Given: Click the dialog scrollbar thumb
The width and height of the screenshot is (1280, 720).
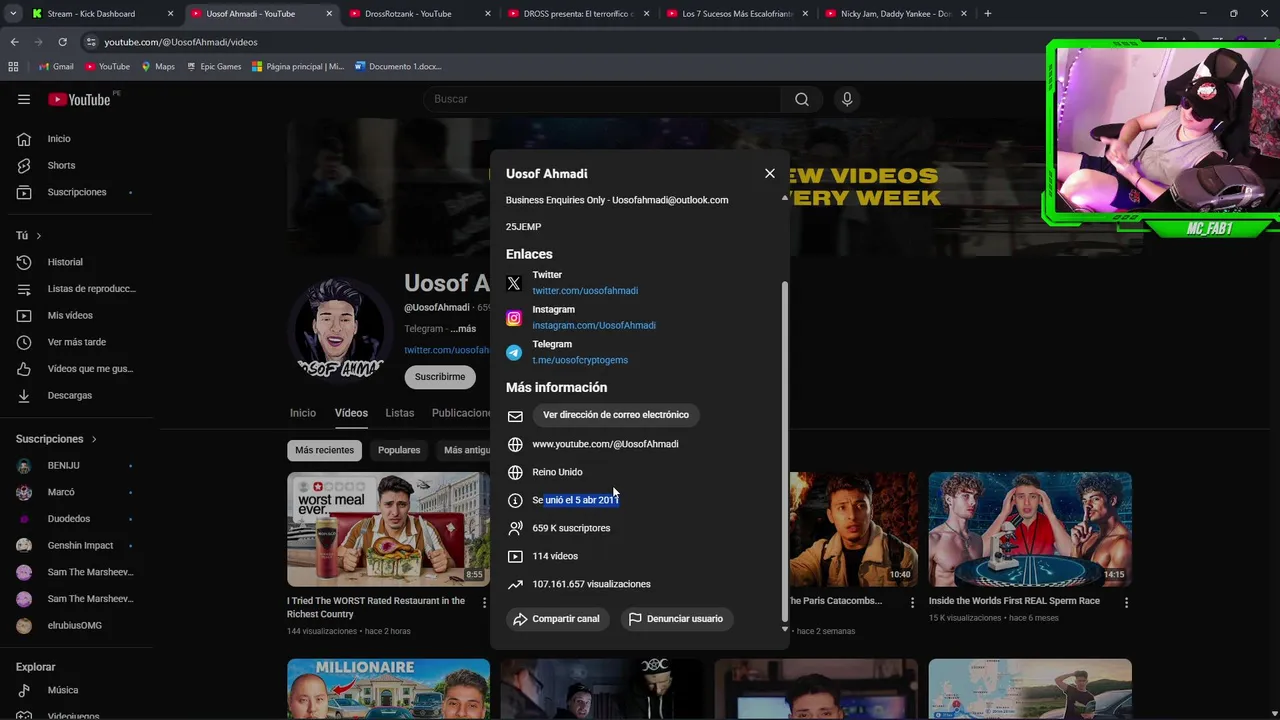Looking at the screenshot, I should 785,450.
